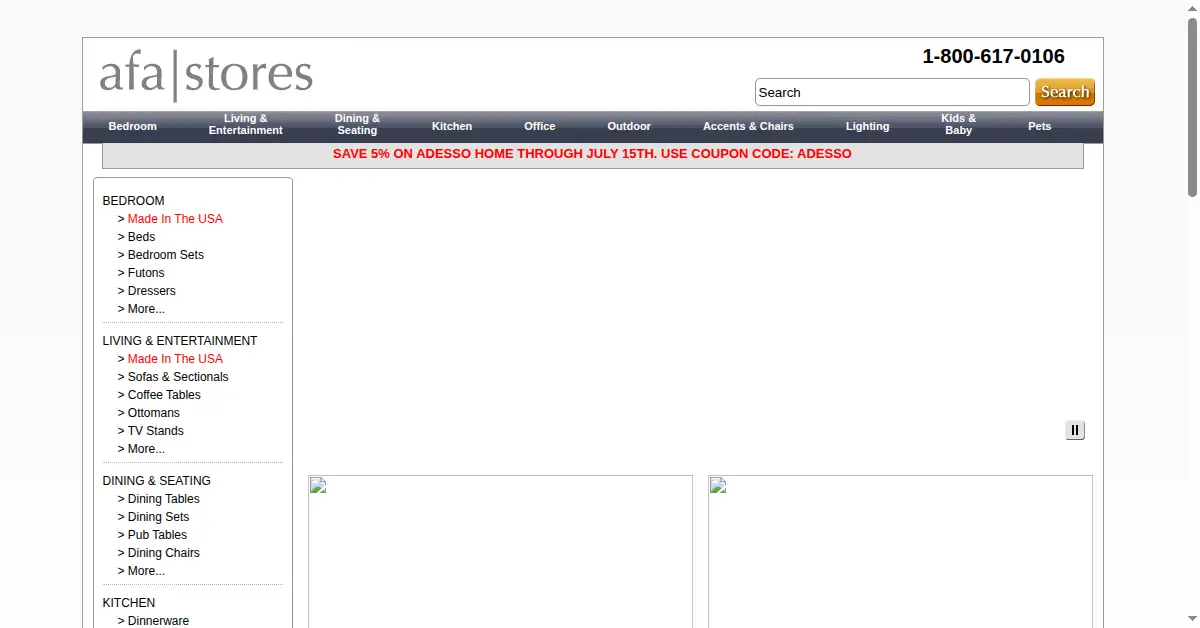Open the Beds sidebar link
Viewport: 1200px width, 628px height.
coord(141,237)
